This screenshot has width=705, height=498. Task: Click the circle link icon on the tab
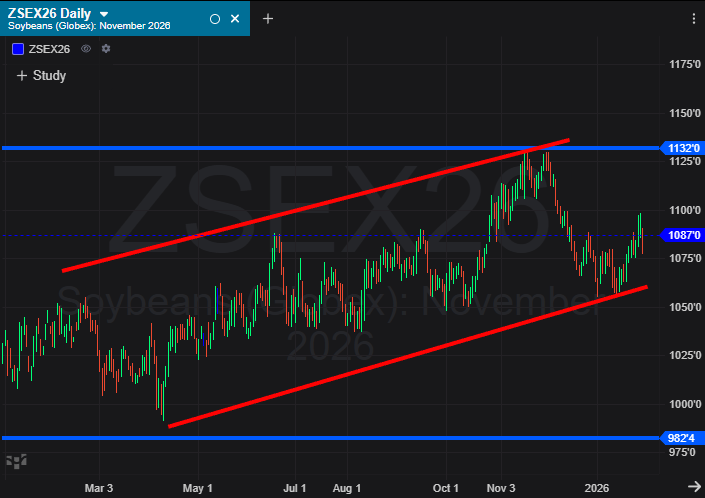point(215,19)
